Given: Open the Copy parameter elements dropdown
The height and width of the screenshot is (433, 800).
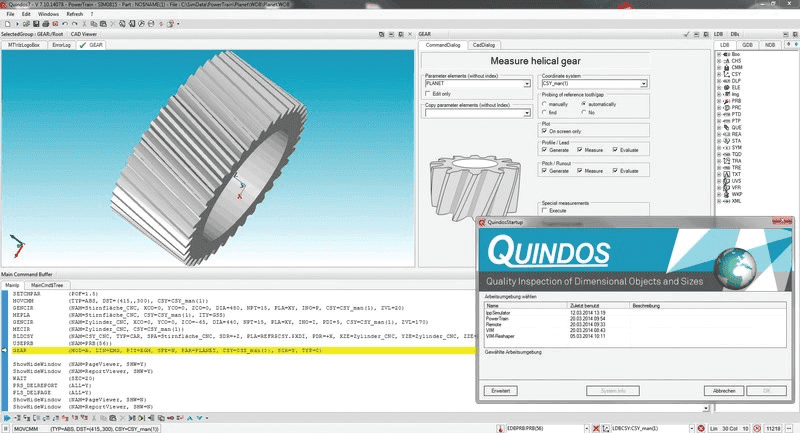Looking at the screenshot, I should pos(527,113).
